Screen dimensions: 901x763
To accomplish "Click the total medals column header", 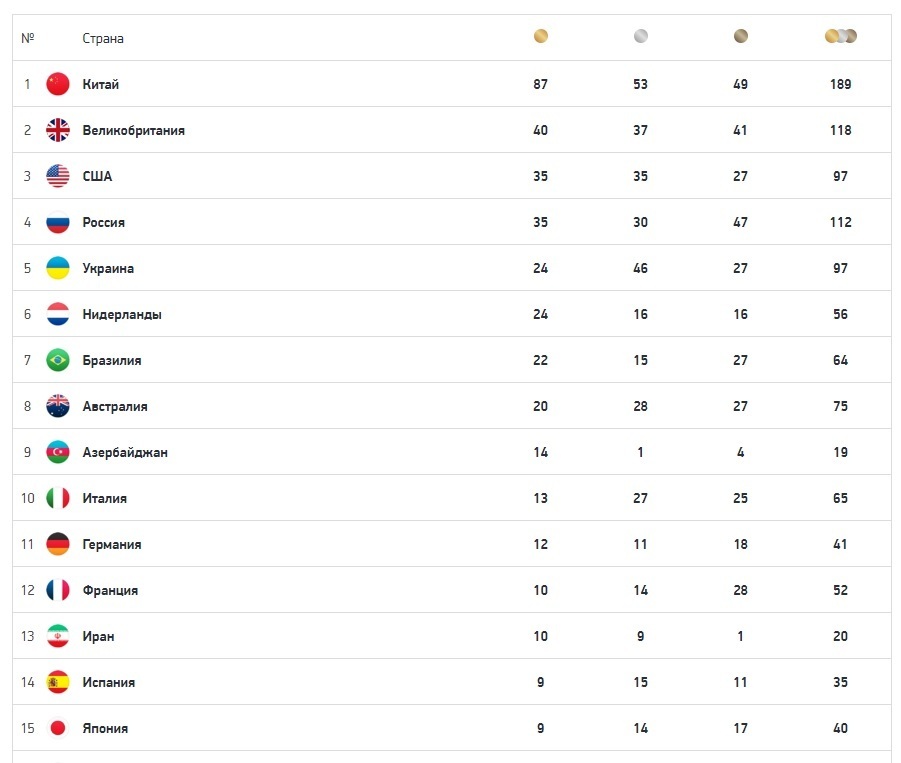I will coord(841,37).
